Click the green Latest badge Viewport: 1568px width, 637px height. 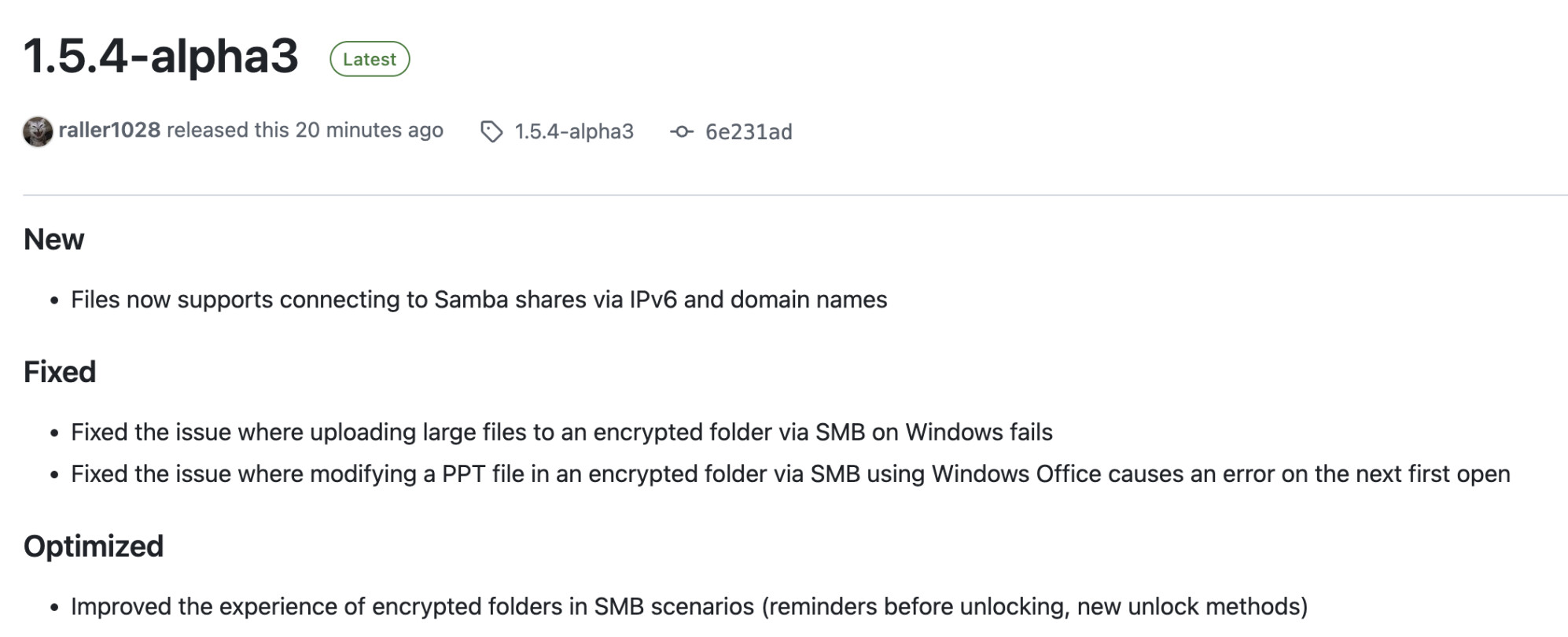(370, 59)
